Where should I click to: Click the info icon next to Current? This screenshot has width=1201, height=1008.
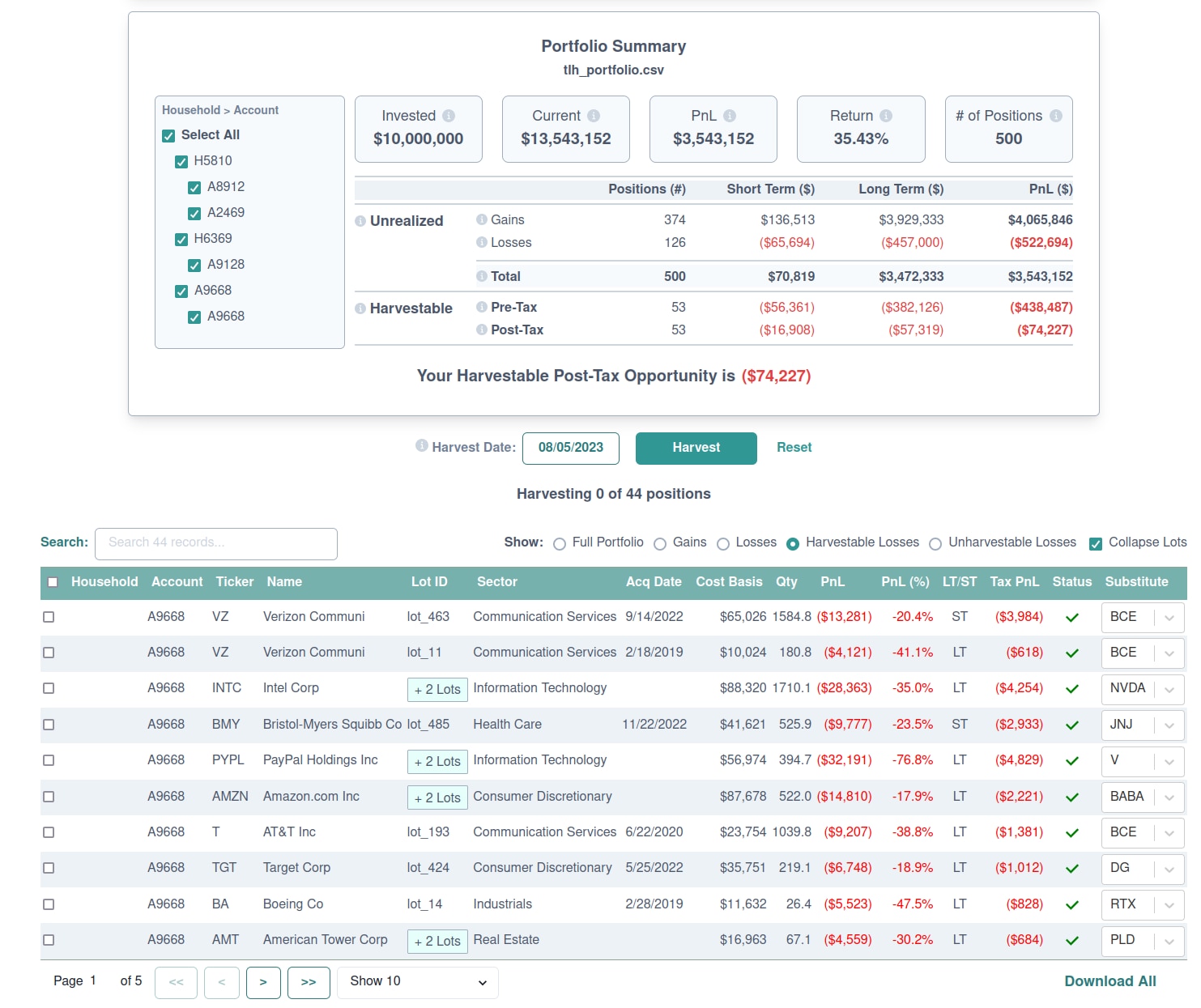594,116
